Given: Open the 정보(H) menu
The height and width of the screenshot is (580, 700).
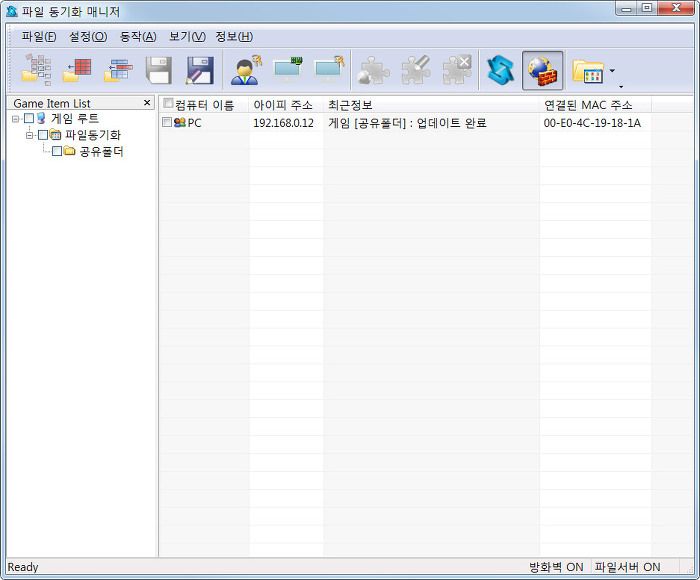Looking at the screenshot, I should [234, 37].
